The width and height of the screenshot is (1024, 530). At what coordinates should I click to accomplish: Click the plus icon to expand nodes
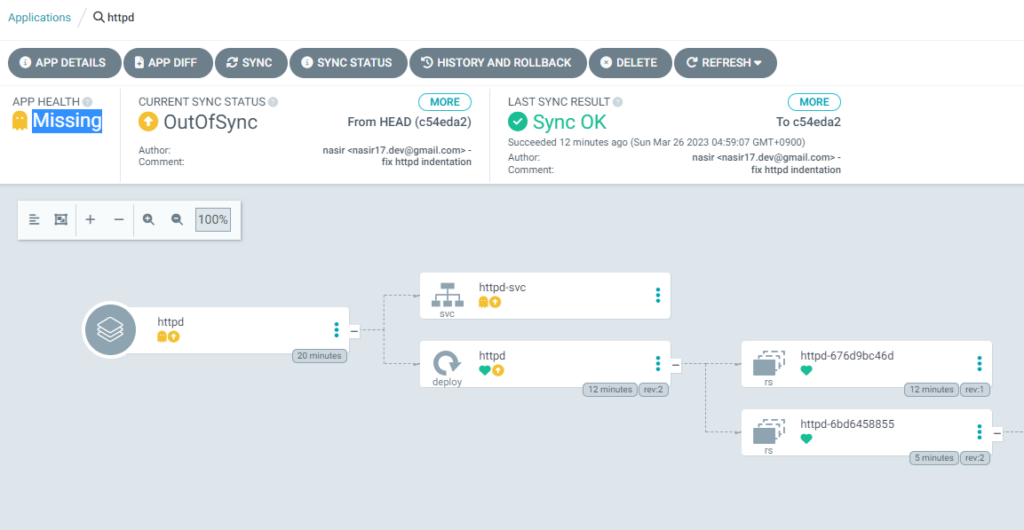click(90, 220)
